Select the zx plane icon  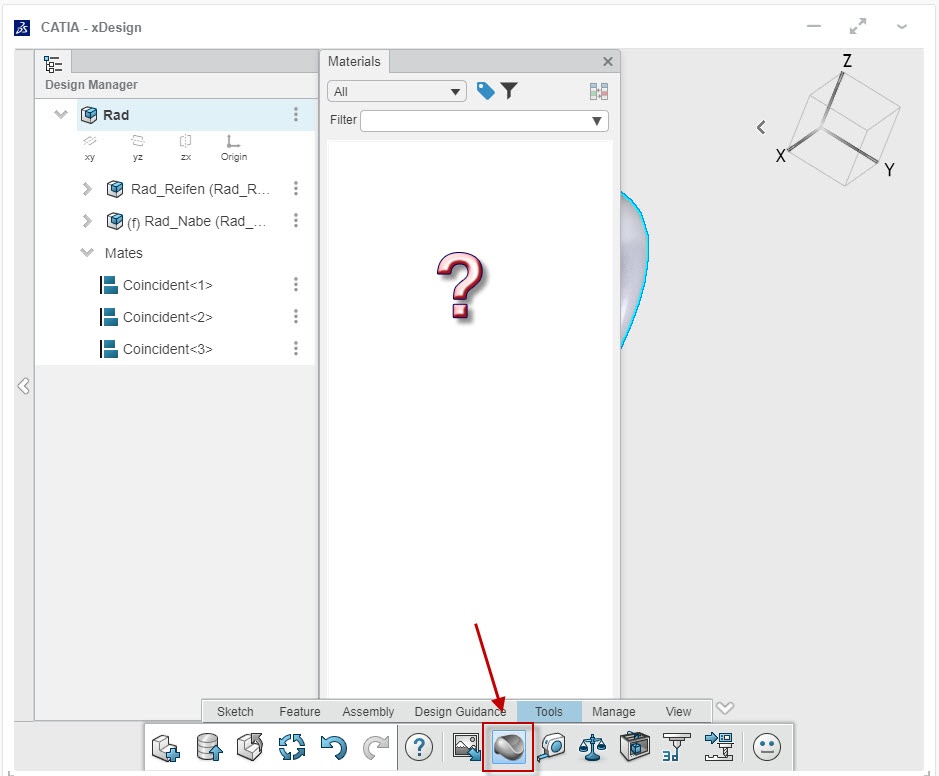tap(186, 148)
